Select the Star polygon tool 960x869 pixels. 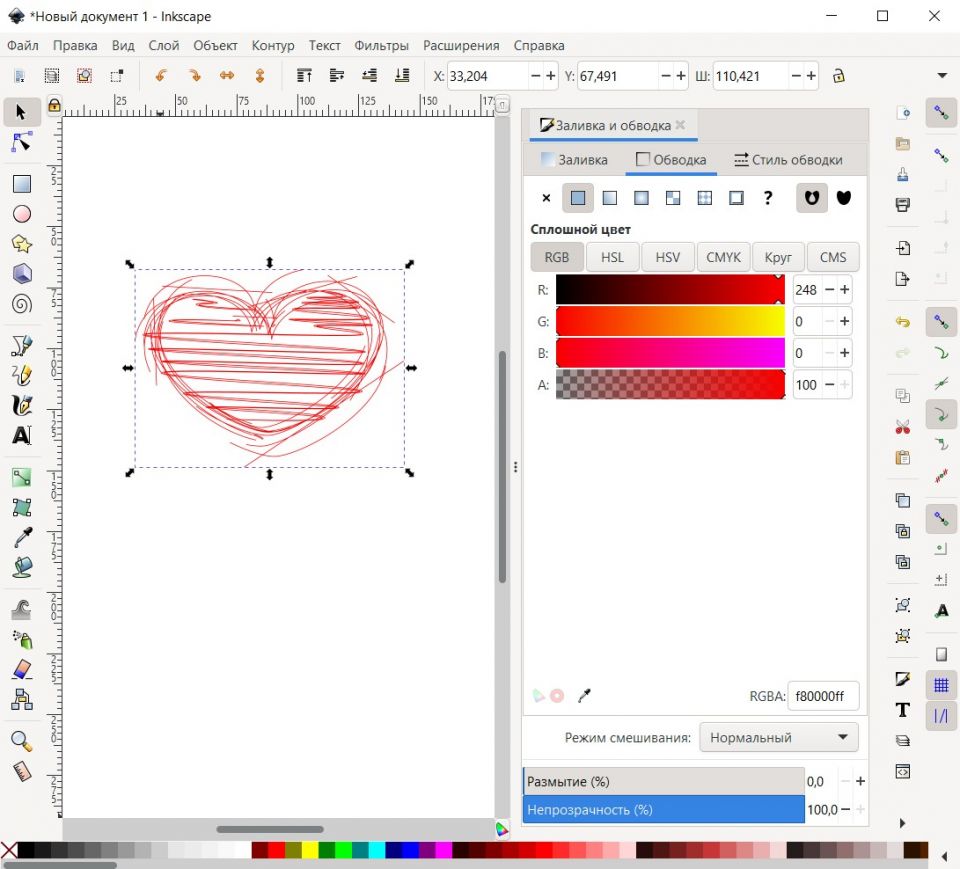pos(21,244)
